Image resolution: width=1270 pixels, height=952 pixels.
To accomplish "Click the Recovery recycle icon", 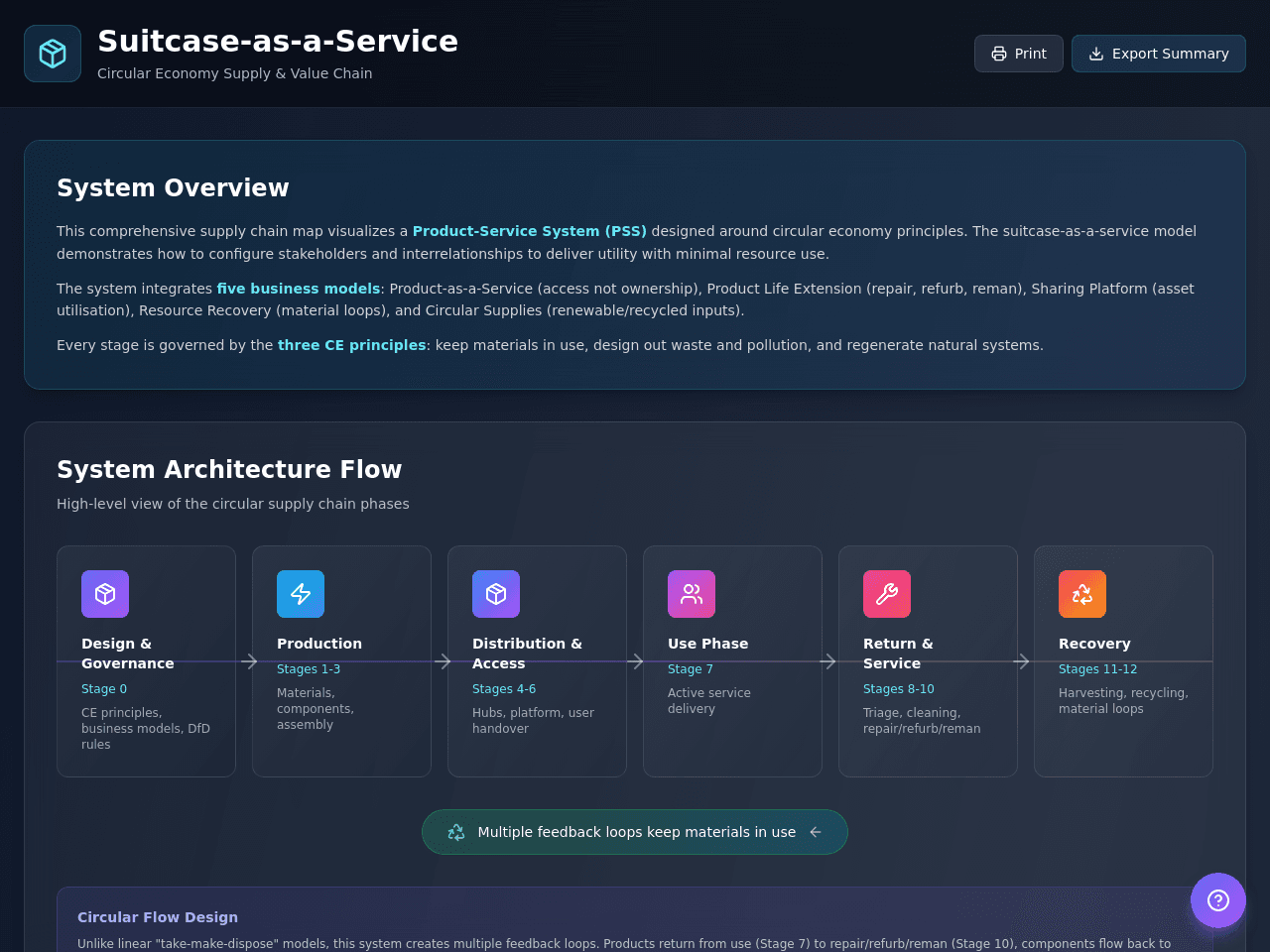I will (x=1082, y=594).
